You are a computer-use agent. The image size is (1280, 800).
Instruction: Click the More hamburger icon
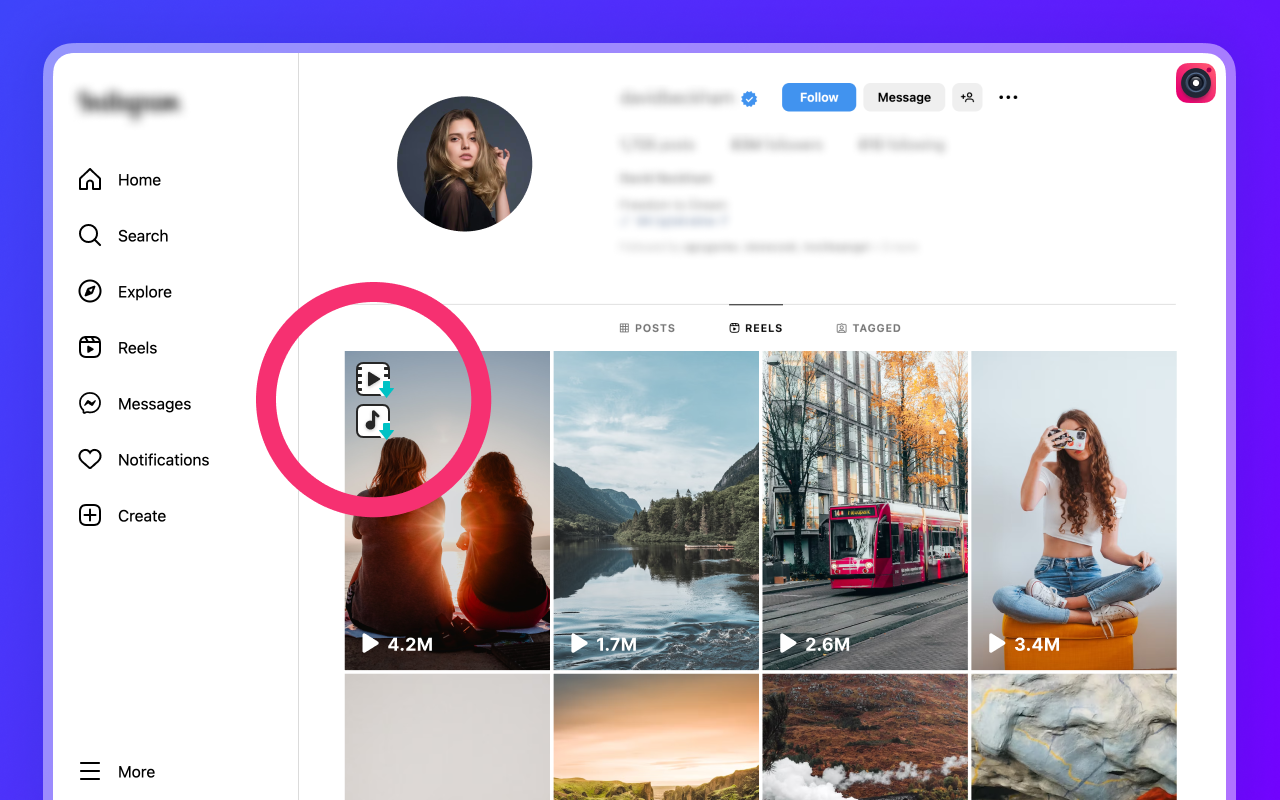[90, 772]
